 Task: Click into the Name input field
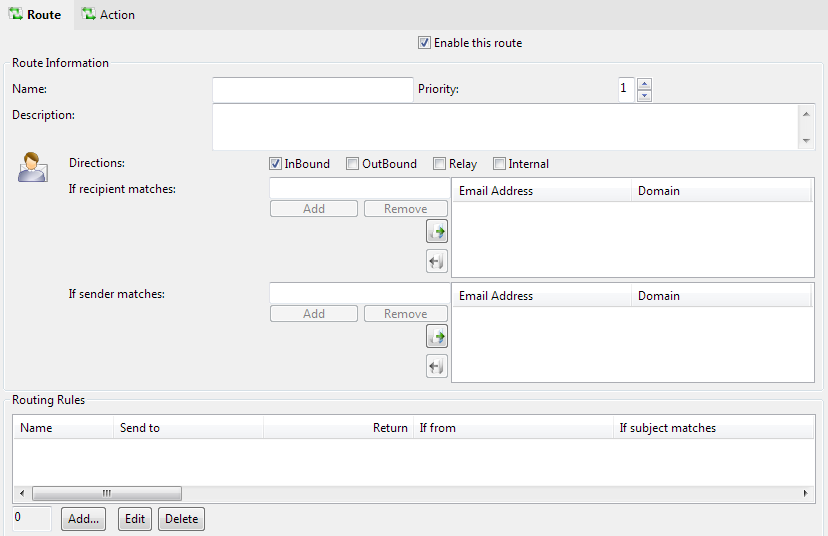pos(313,90)
